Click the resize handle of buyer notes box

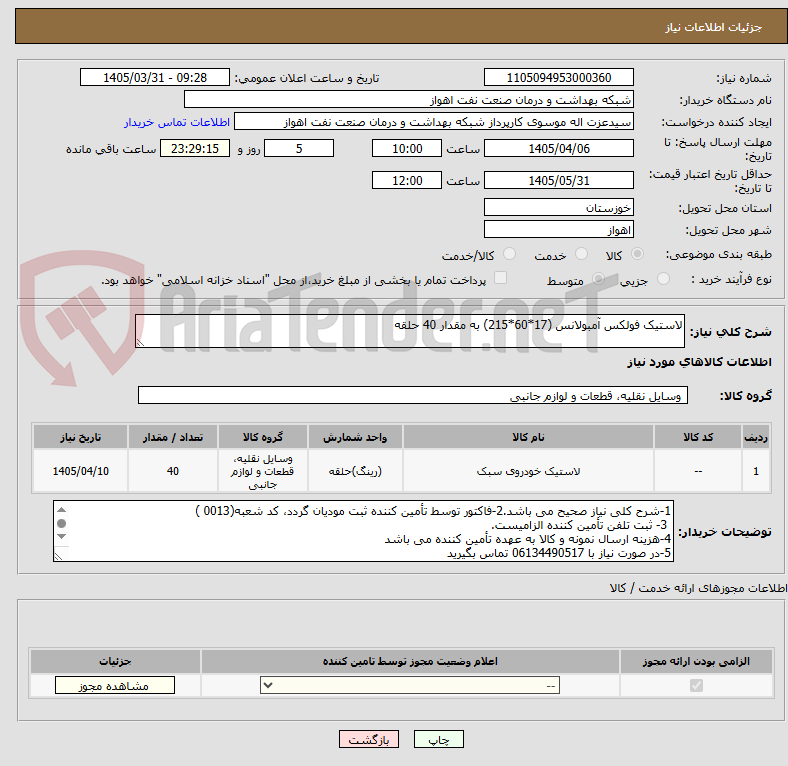click(x=58, y=556)
